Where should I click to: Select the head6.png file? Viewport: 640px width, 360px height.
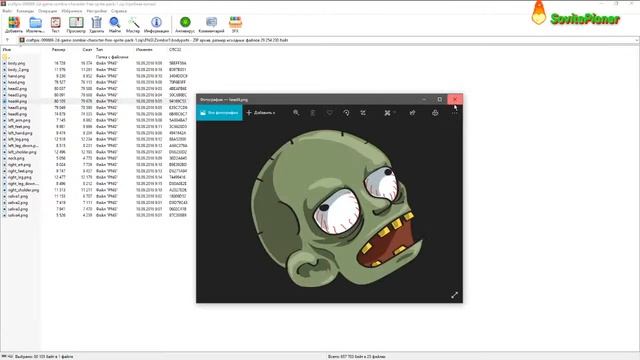[17, 114]
